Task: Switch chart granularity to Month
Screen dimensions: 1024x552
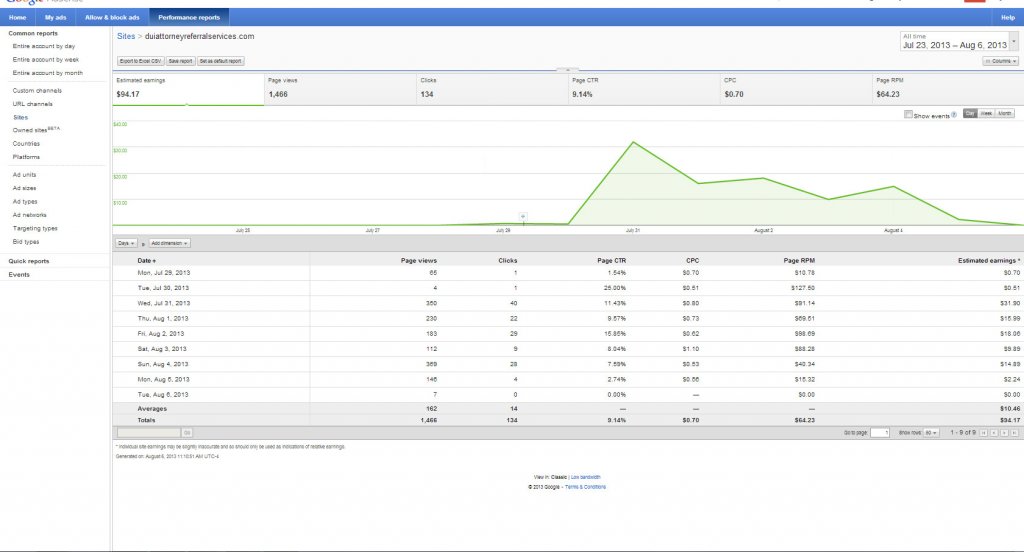Action: (1004, 114)
